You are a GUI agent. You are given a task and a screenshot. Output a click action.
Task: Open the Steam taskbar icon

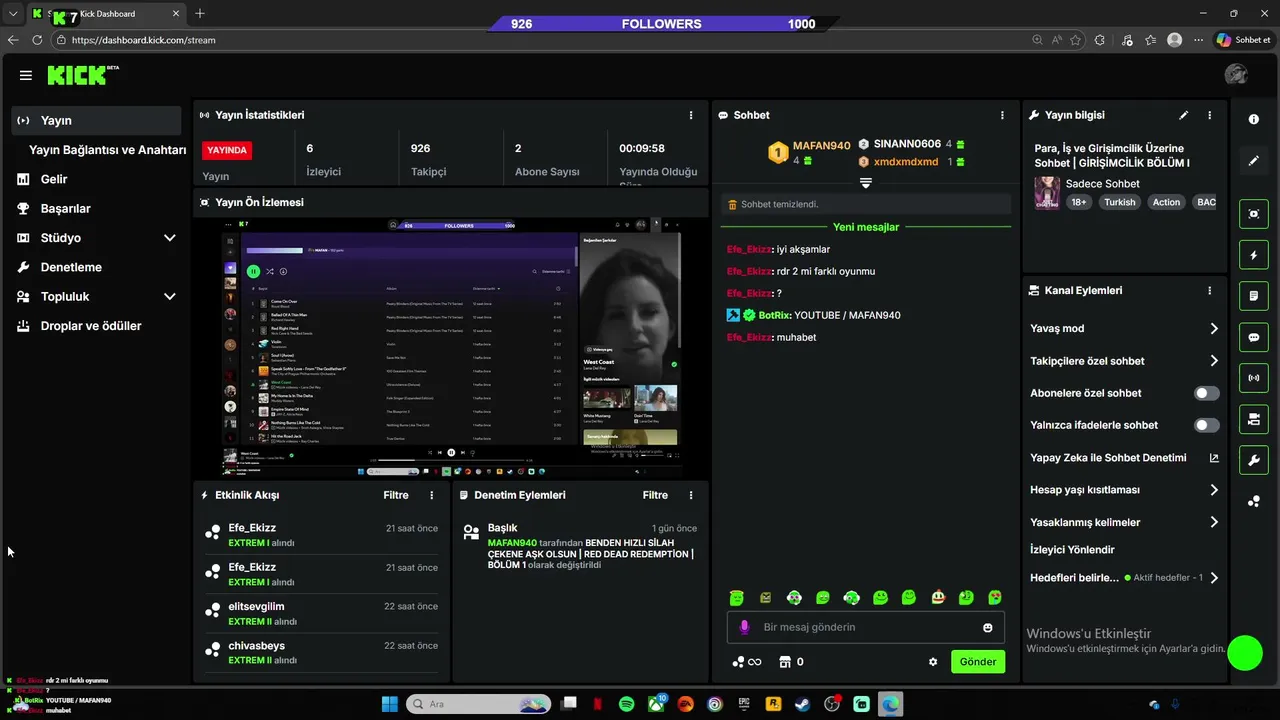803,704
